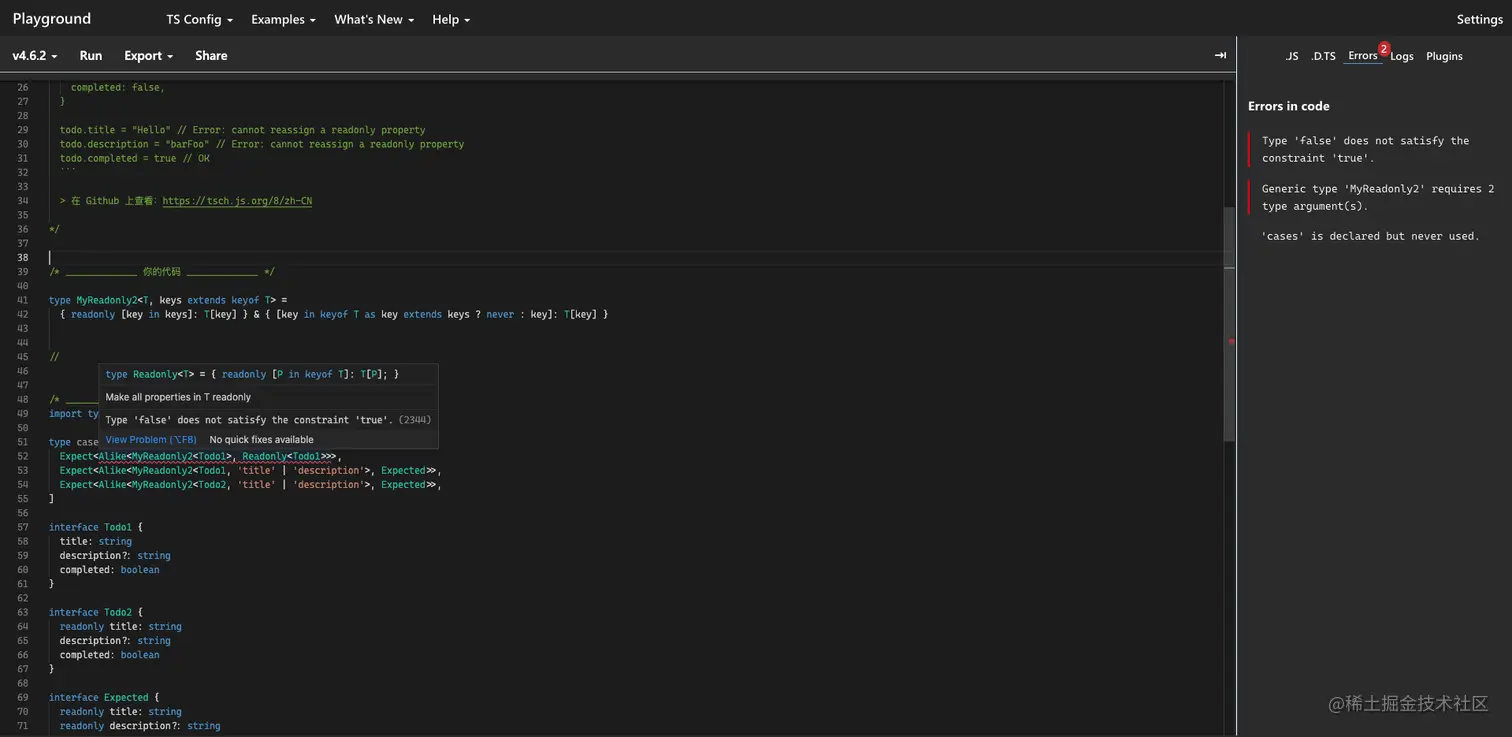1512x737 pixels.
Task: Click 'Errors in code' heading
Action: tap(1288, 106)
